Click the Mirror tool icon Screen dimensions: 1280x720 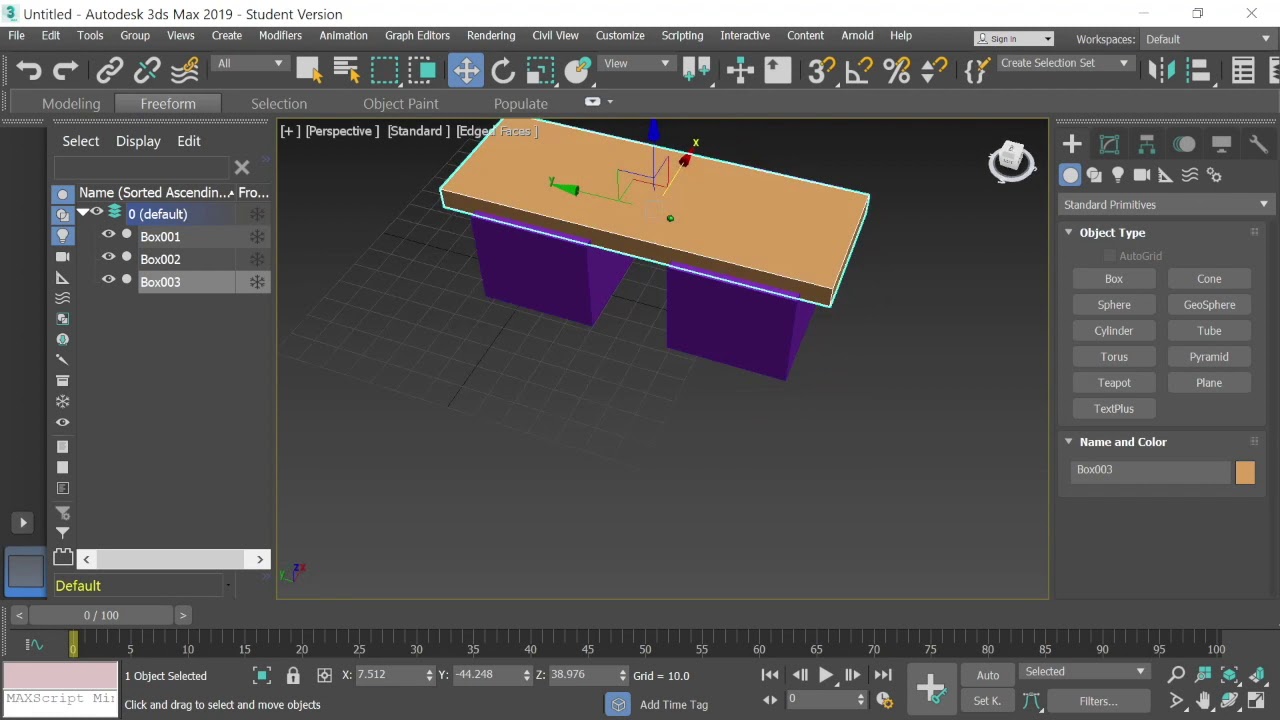tap(1162, 70)
